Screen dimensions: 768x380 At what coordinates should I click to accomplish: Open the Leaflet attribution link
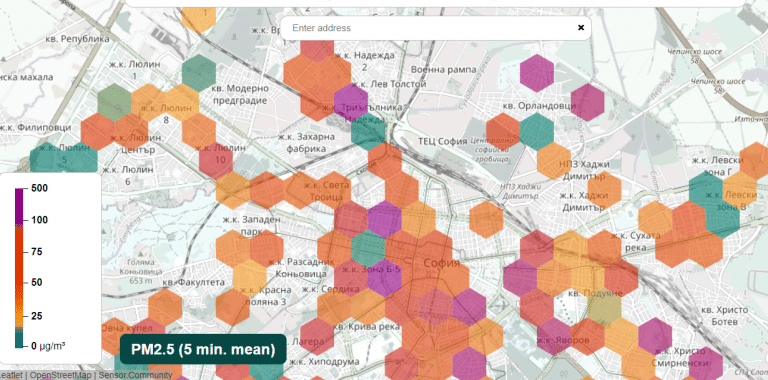[11, 376]
